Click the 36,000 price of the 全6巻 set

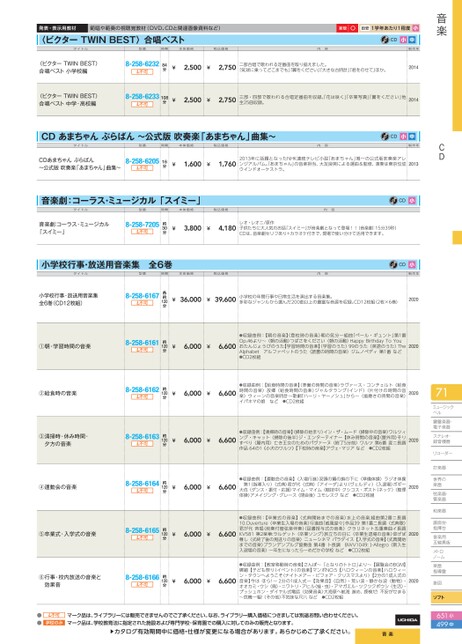point(191,300)
